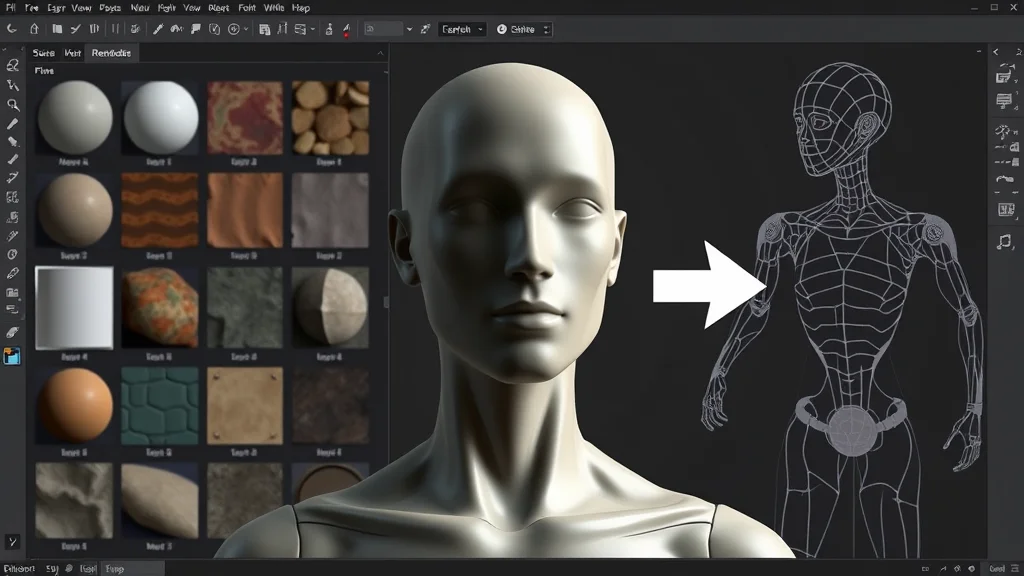Open the Y icon at sidebar bottom

12,541
